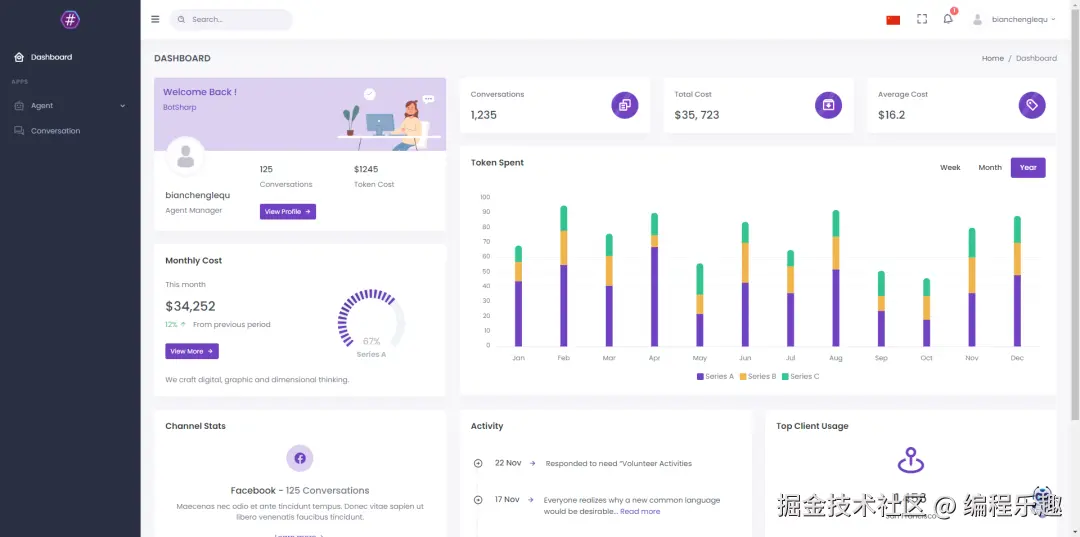1080x537 pixels.
Task: Toggle Series A legend swatch
Action: pos(700,377)
